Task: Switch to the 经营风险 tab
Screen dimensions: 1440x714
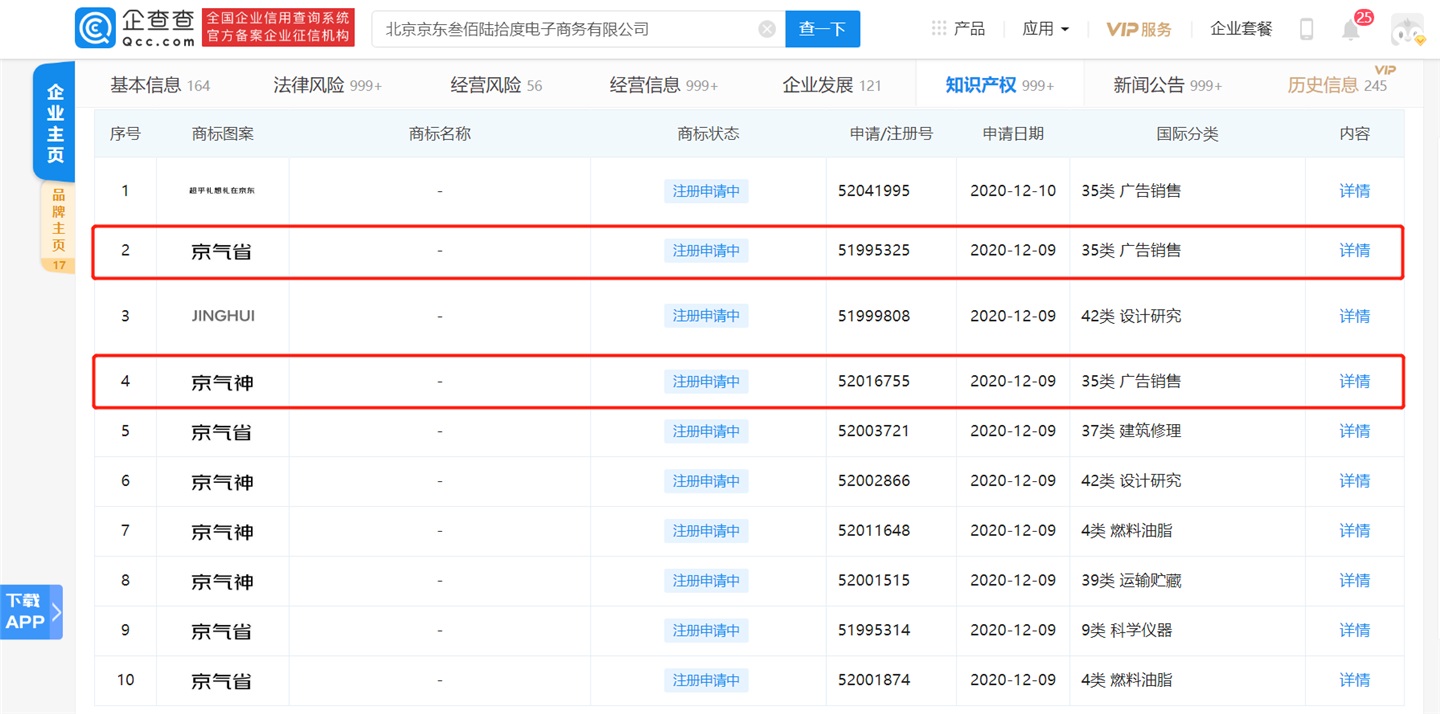Action: point(496,85)
